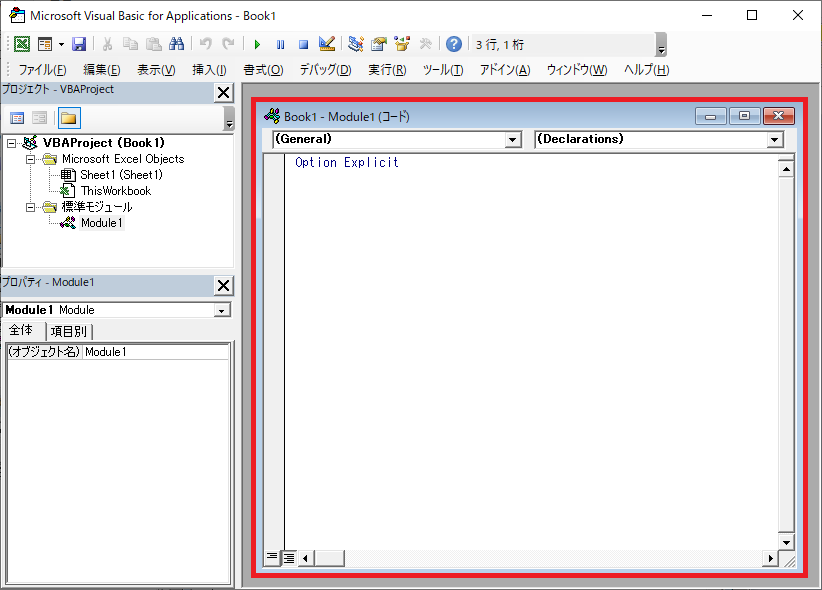Open Help with blue question mark icon

coord(454,44)
